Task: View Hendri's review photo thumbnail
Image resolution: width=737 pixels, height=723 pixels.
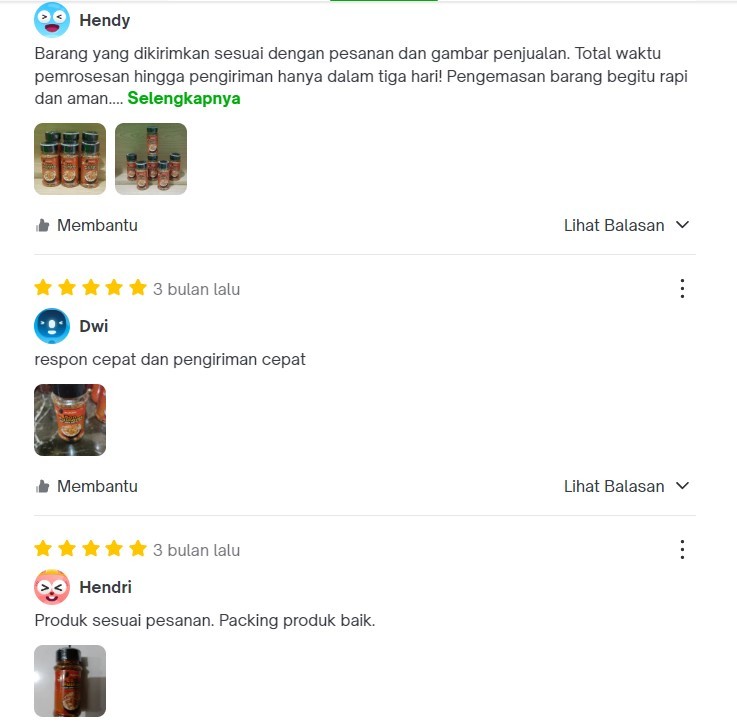Action: [x=70, y=681]
